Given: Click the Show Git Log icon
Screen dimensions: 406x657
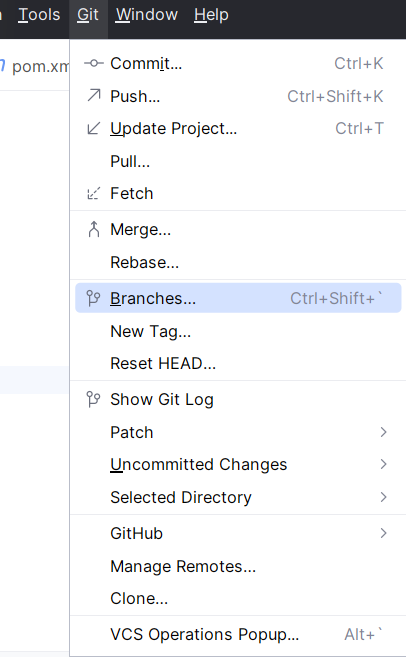Looking at the screenshot, I should click(93, 399).
